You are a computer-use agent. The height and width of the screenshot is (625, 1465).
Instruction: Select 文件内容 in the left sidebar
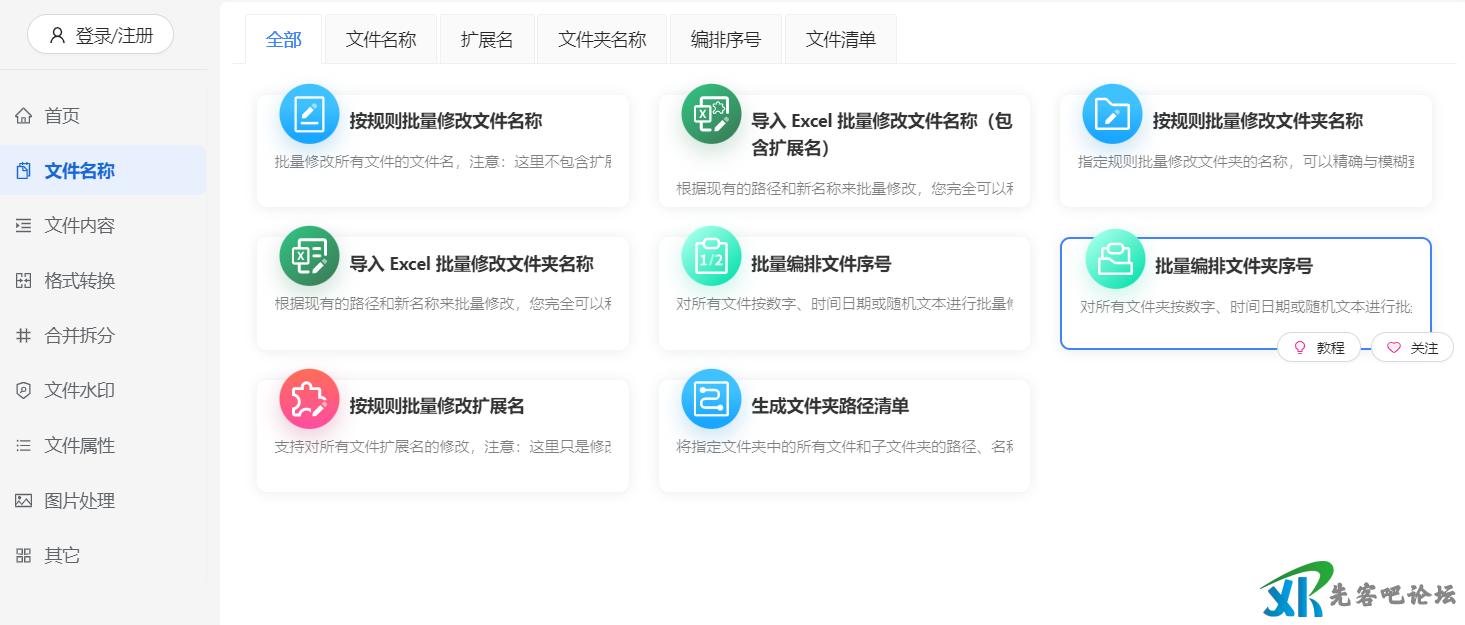coord(79,226)
